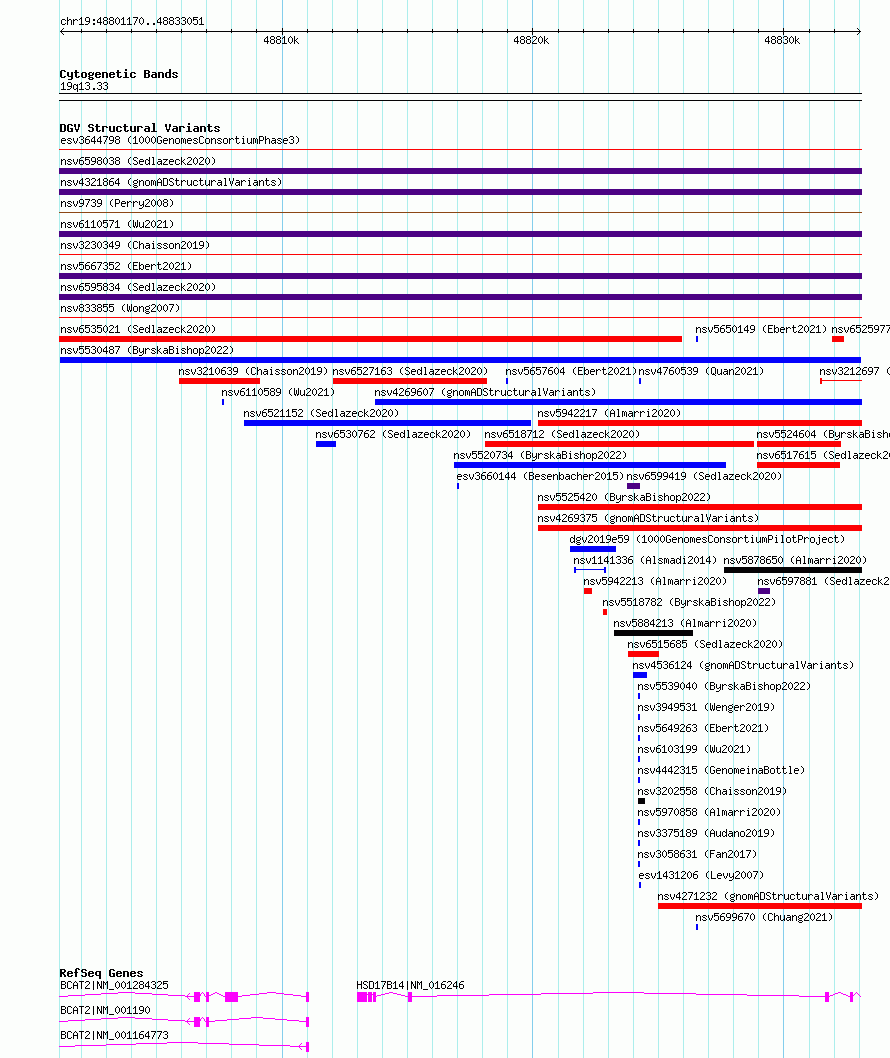Select red nsv5525420 ByrskaBishop2022 bar
The height and width of the screenshot is (1058, 890).
click(x=700, y=506)
